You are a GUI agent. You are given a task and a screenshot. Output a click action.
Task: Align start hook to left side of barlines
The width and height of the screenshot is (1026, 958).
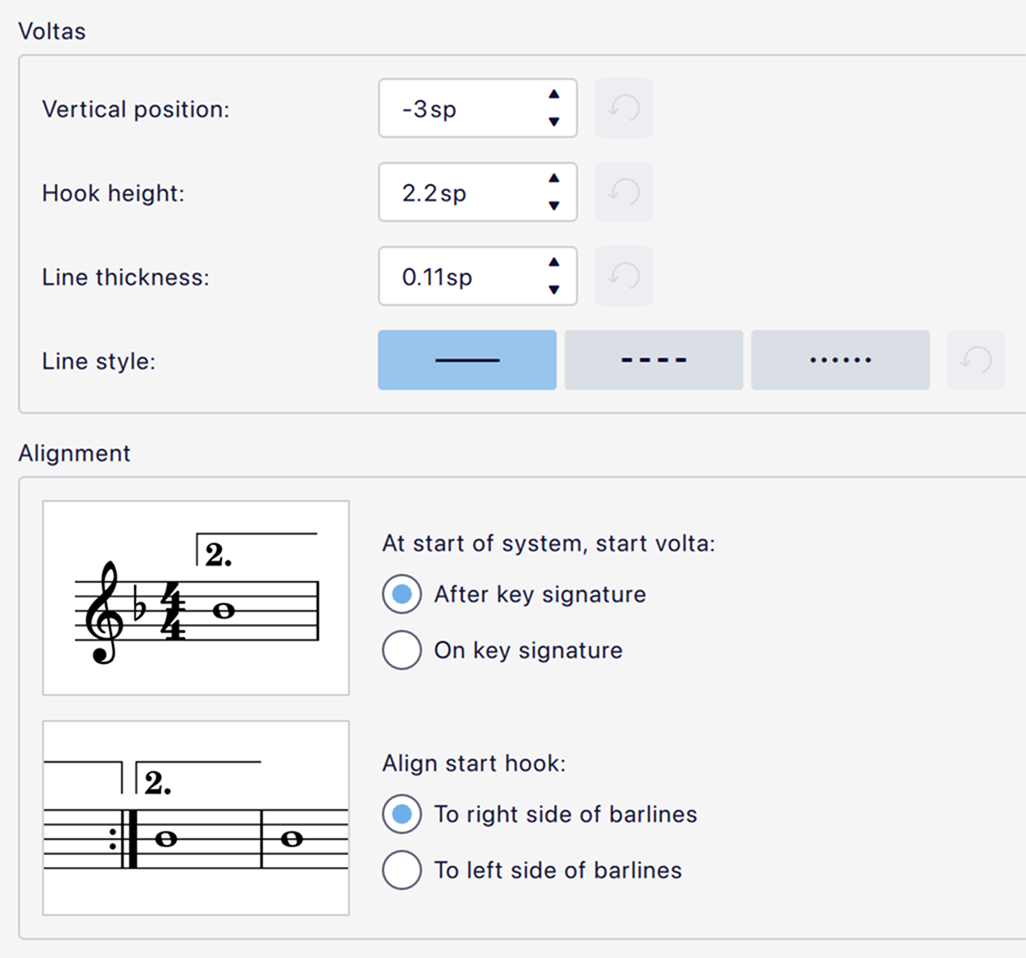click(402, 871)
